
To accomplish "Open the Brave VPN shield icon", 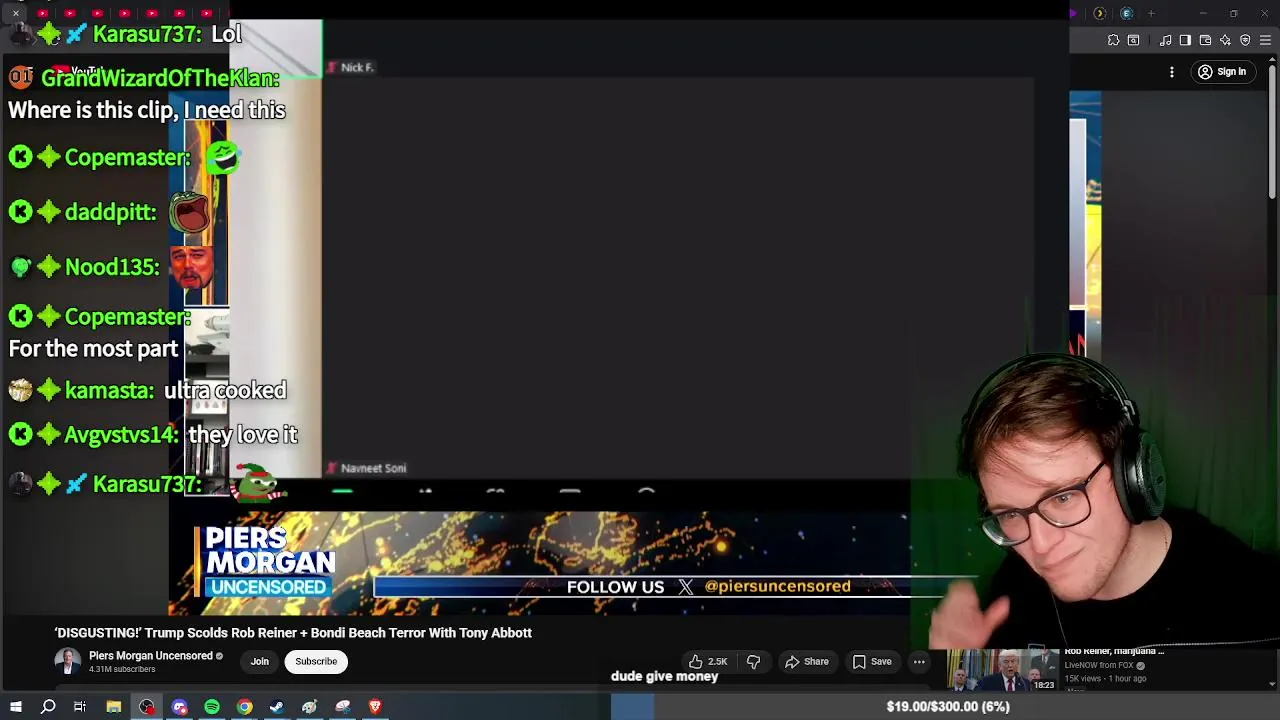I will 1245,40.
